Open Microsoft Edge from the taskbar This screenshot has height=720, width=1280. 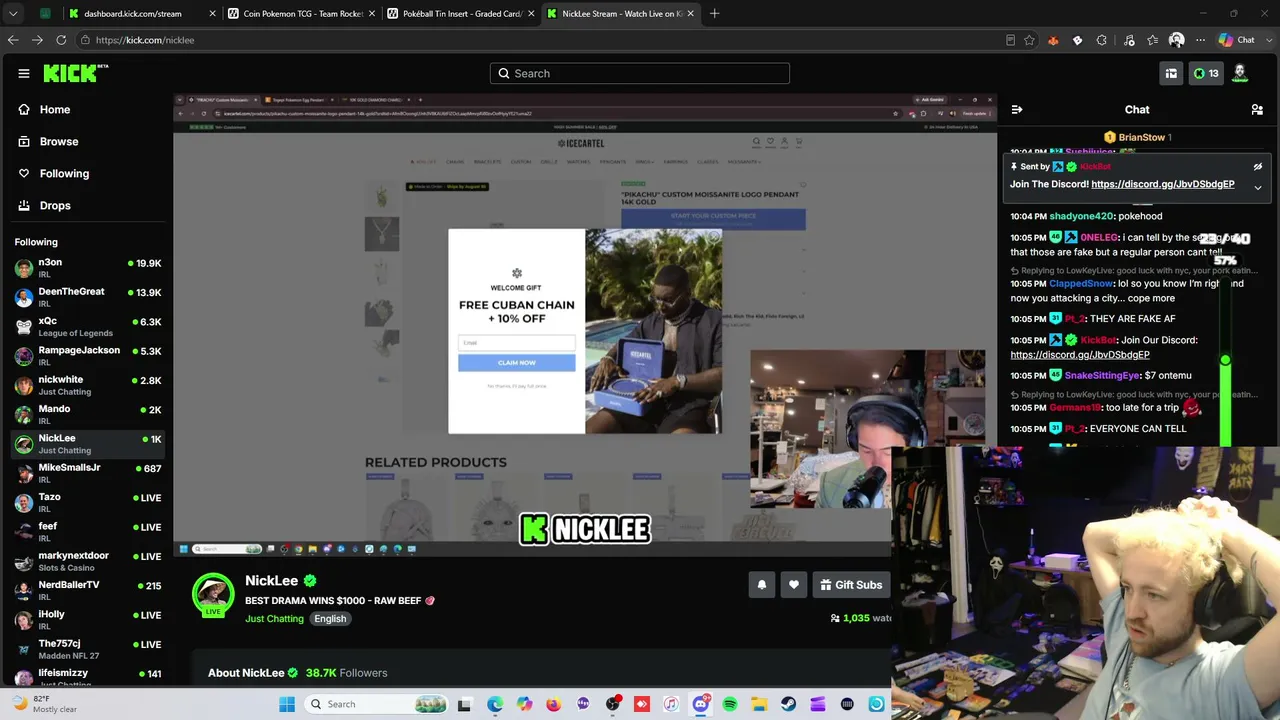(x=495, y=704)
